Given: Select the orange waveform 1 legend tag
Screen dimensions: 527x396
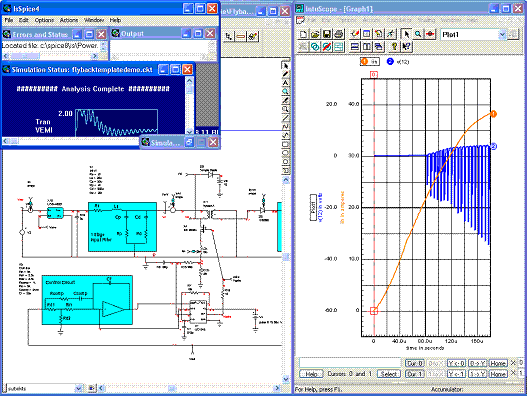Looking at the screenshot, I should pos(370,62).
